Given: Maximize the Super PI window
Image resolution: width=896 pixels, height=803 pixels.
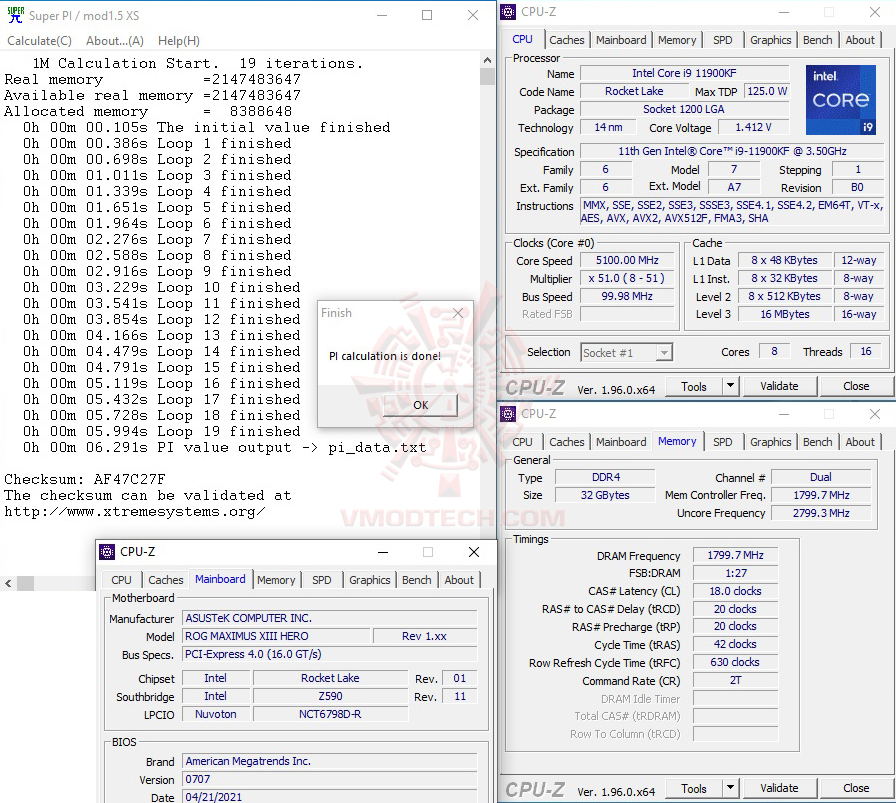Looking at the screenshot, I should click(x=427, y=15).
